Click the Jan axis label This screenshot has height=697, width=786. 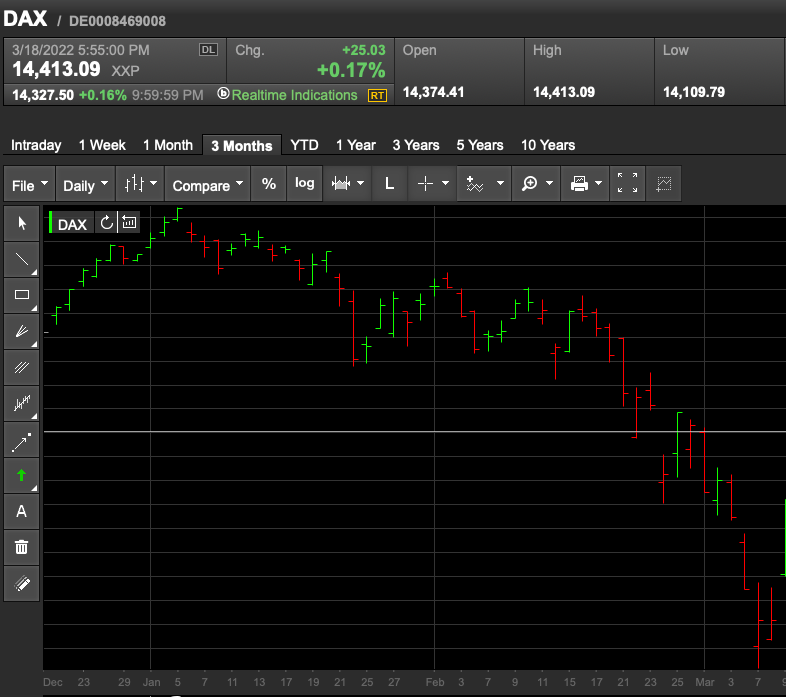coord(151,682)
